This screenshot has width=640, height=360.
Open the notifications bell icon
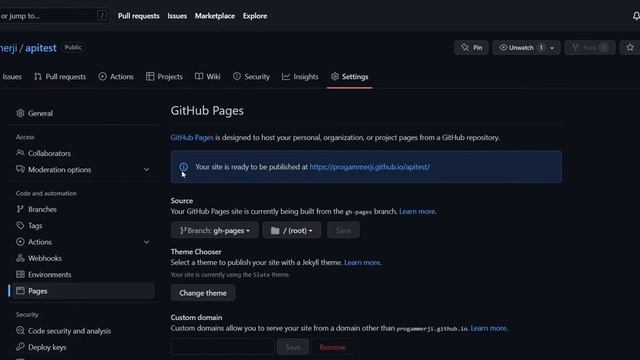(x=636, y=16)
